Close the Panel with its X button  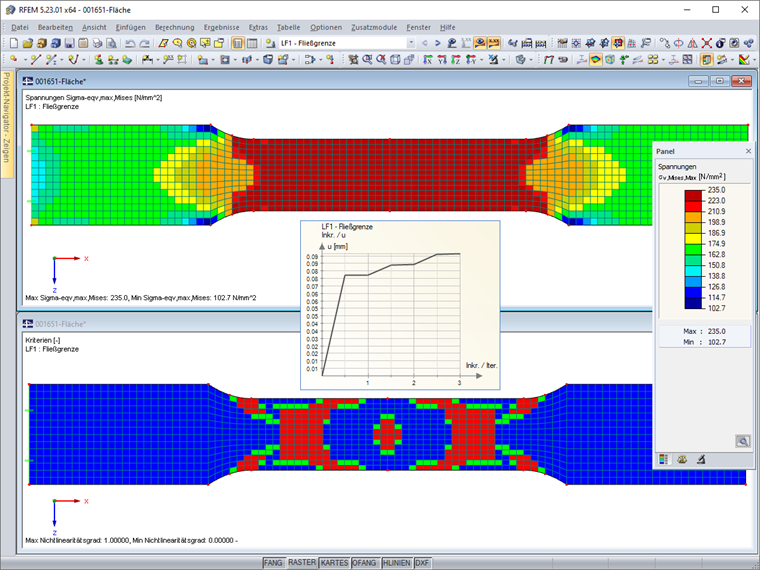[x=748, y=151]
